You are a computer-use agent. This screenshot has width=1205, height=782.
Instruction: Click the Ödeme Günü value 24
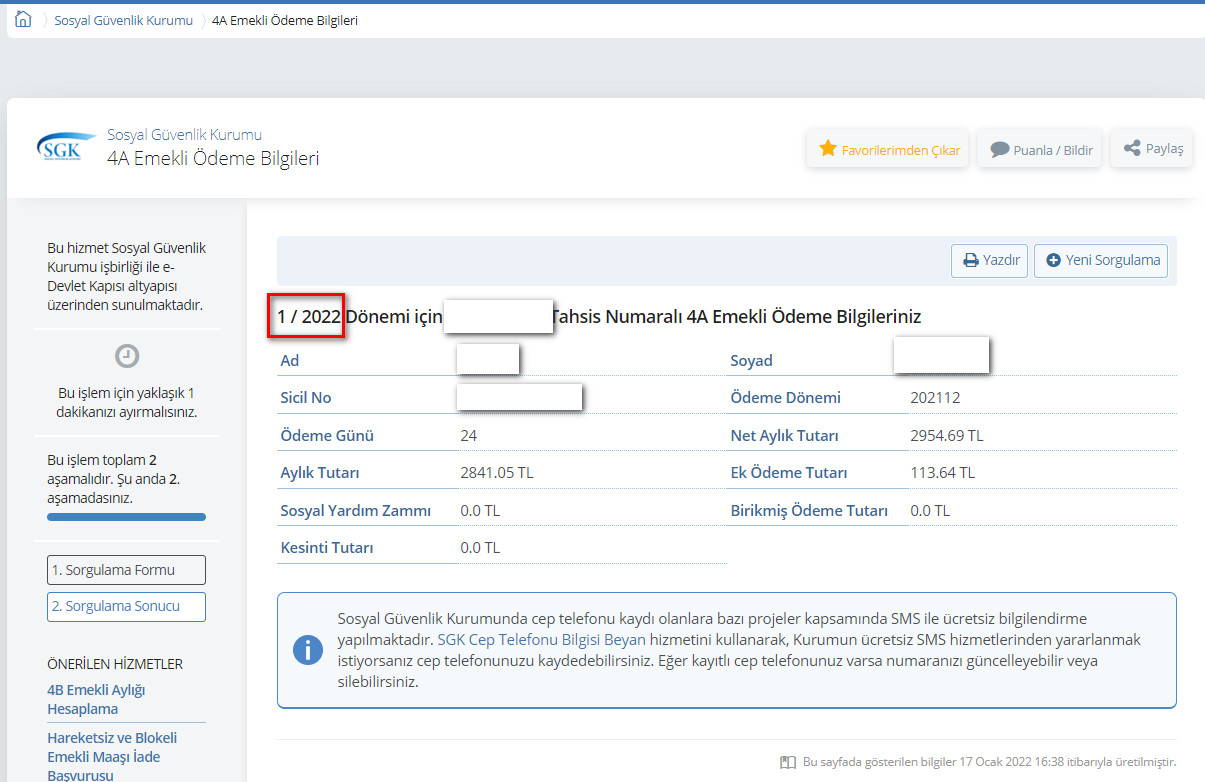click(x=468, y=436)
